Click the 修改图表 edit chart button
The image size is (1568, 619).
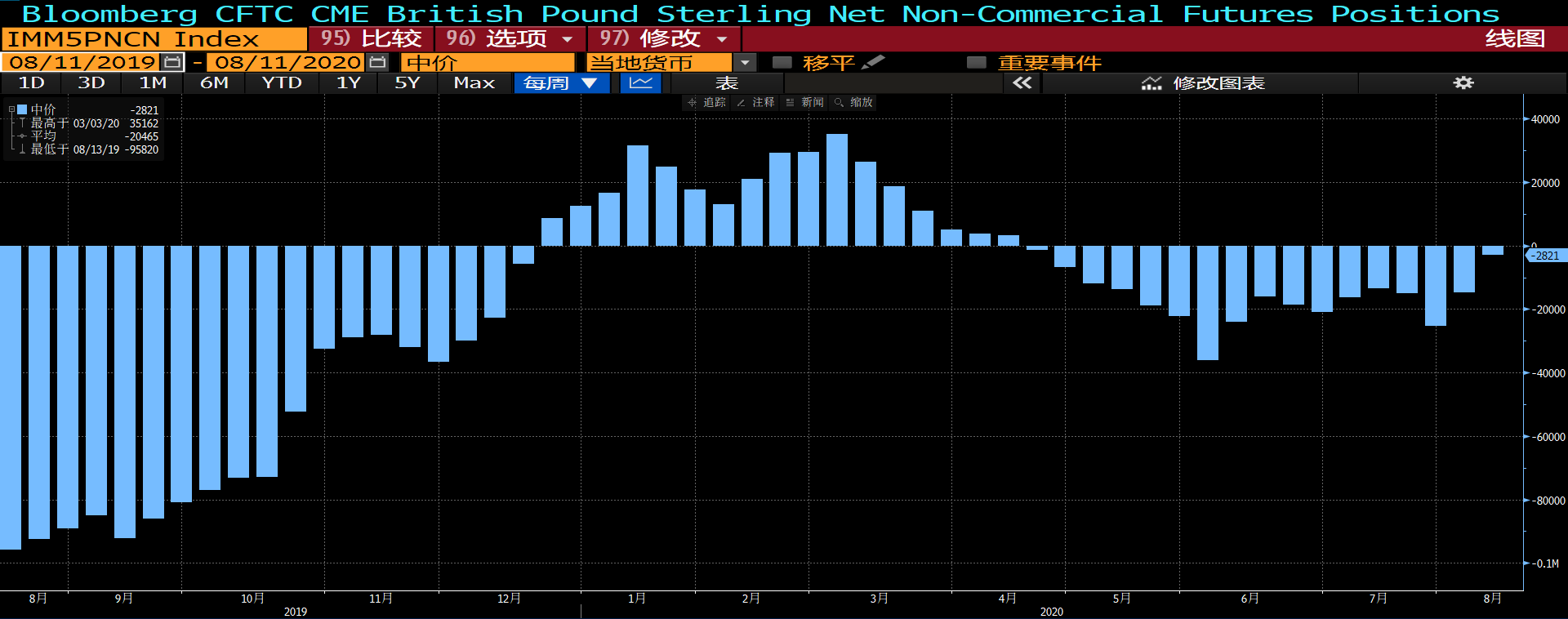point(1201,82)
